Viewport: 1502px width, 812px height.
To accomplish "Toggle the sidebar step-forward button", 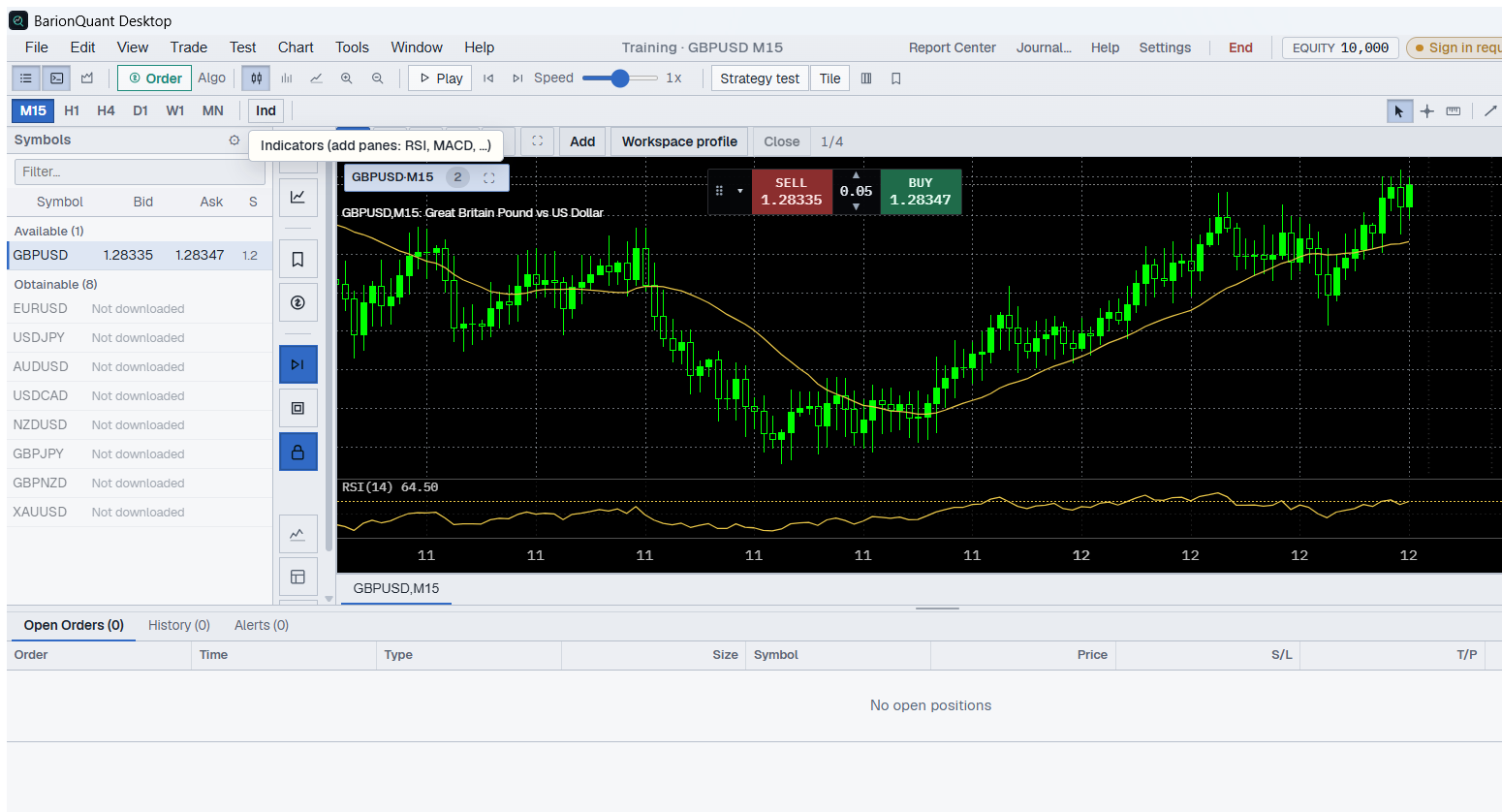I will click(298, 364).
